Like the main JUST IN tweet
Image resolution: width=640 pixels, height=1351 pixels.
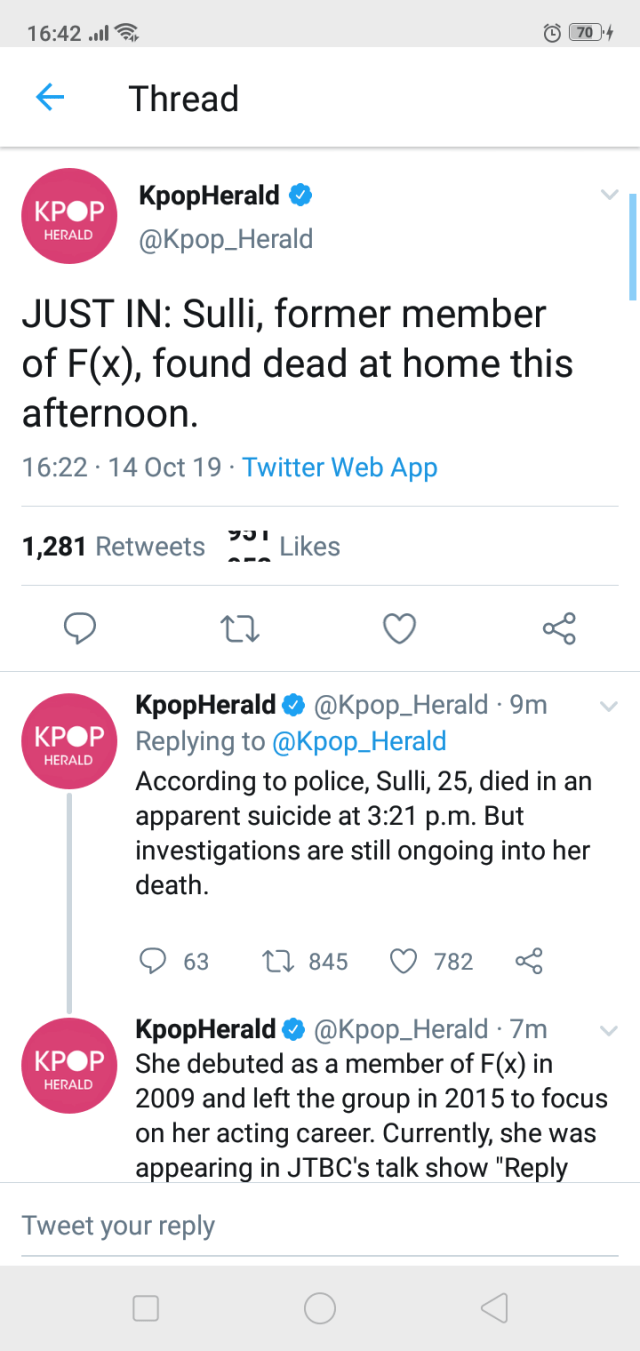point(400,628)
